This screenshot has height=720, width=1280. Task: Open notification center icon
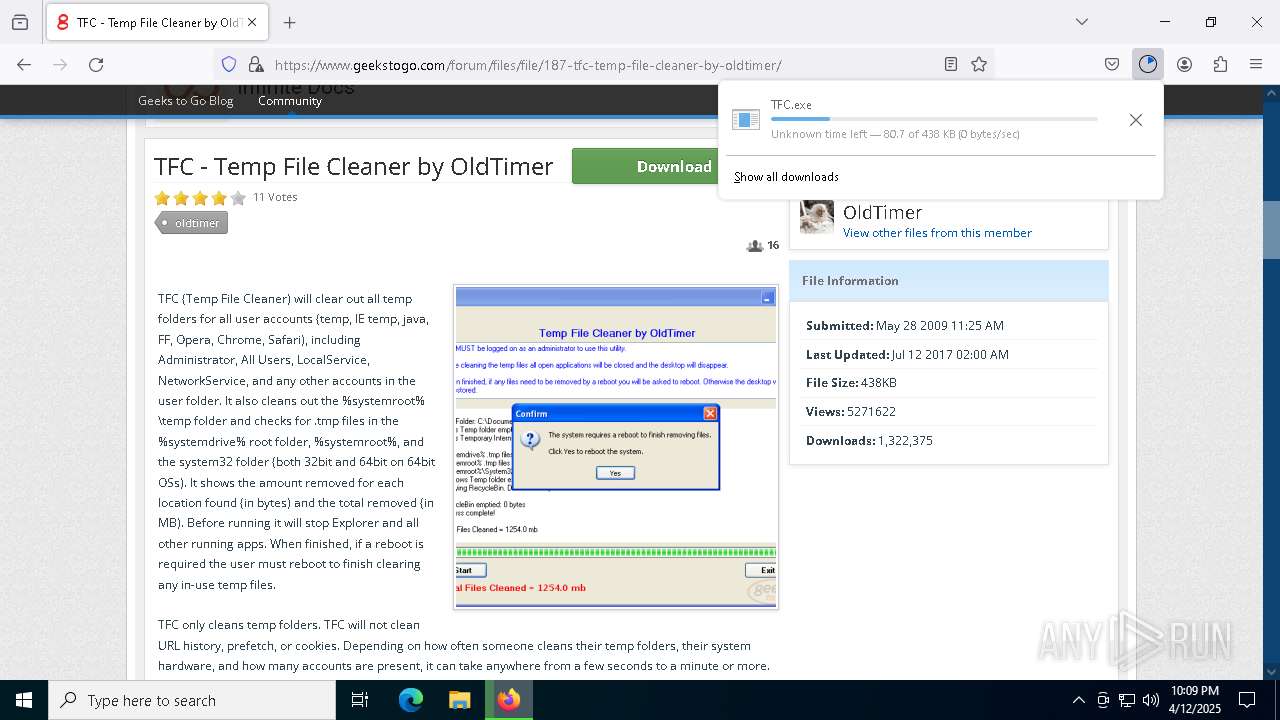click(x=1247, y=700)
